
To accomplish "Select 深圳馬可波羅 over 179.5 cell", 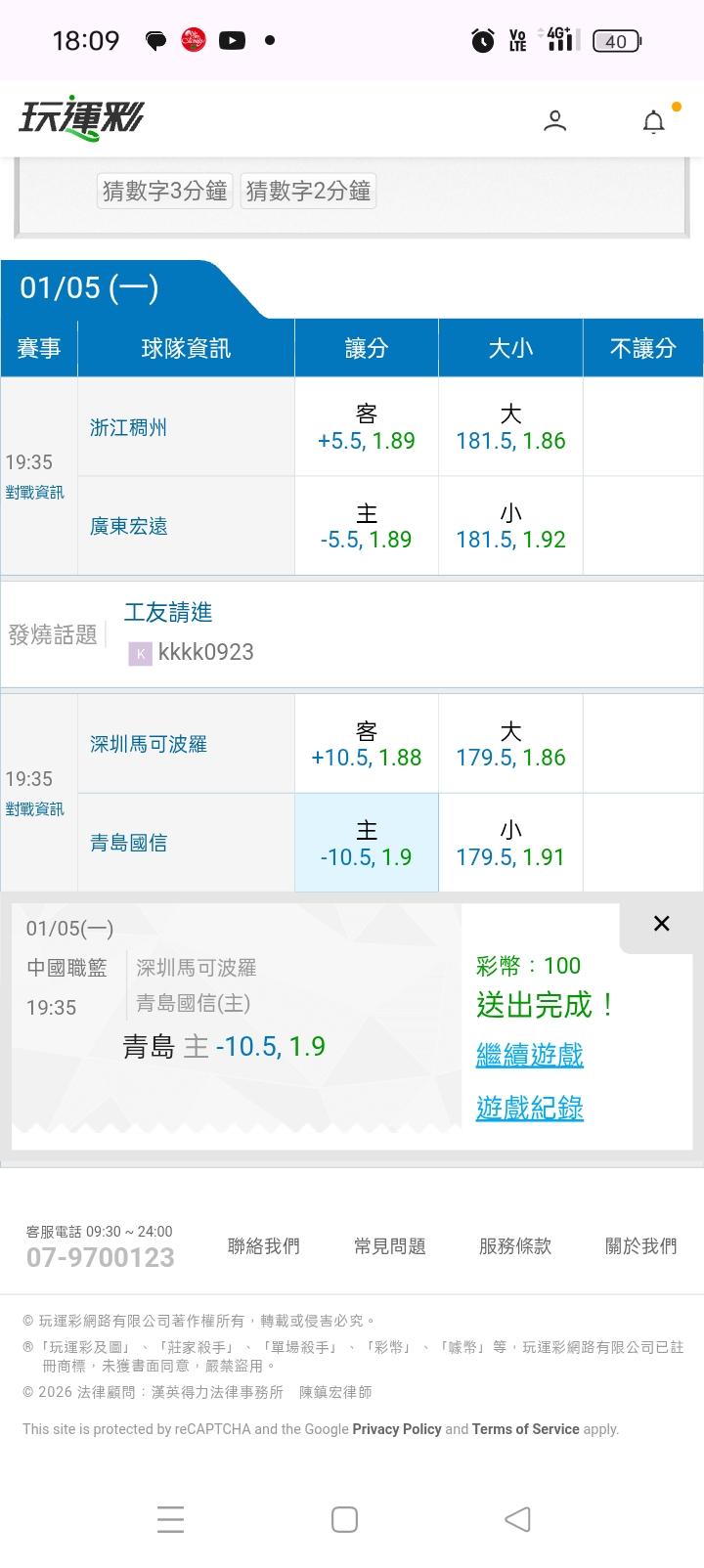I will point(510,744).
